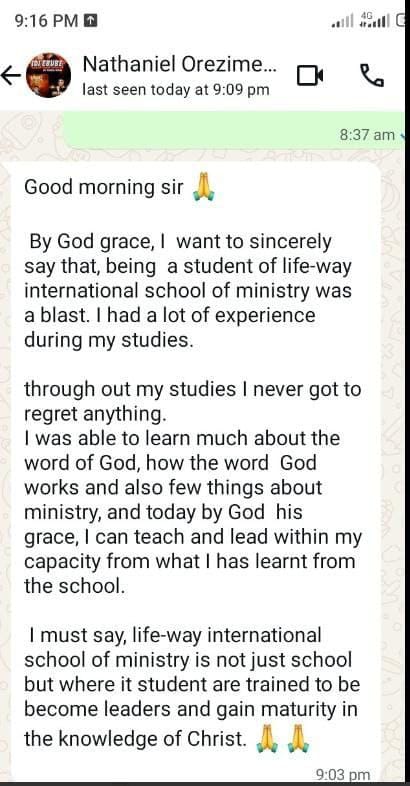Screen dimensions: 410x786
Task: Start a video call with Nathaniel
Action: tap(310, 76)
